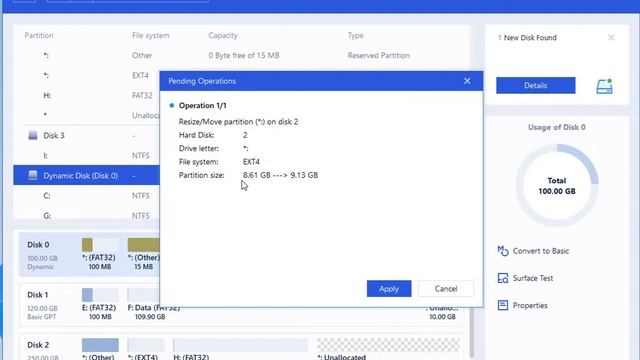Sort by Partition column header
This screenshot has height=360, width=640.
click(39, 36)
